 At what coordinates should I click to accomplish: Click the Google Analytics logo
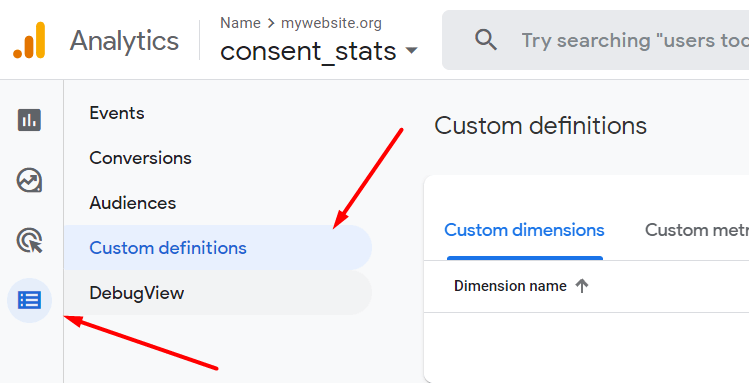coord(29,41)
